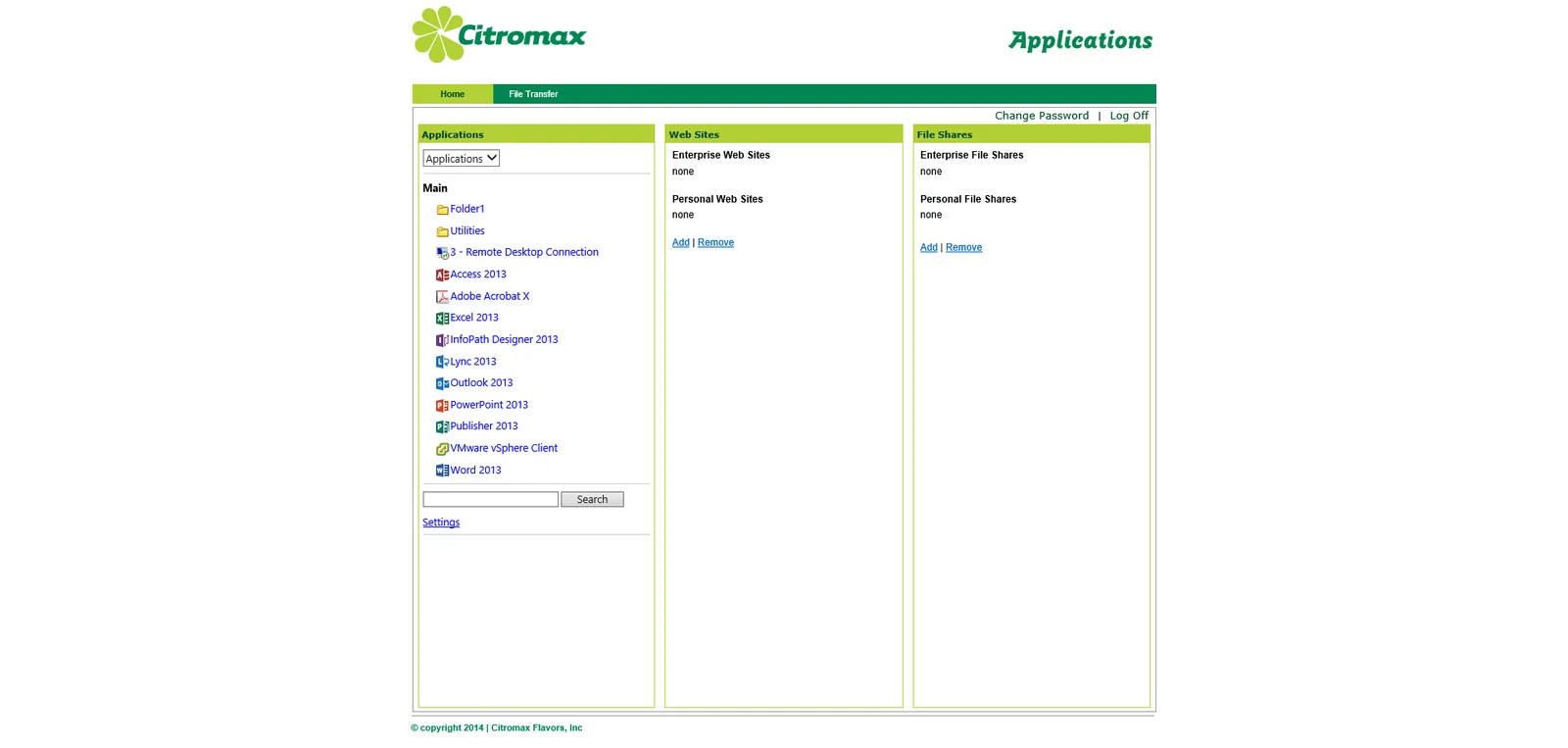Launch the Access 2013 link

(478, 274)
